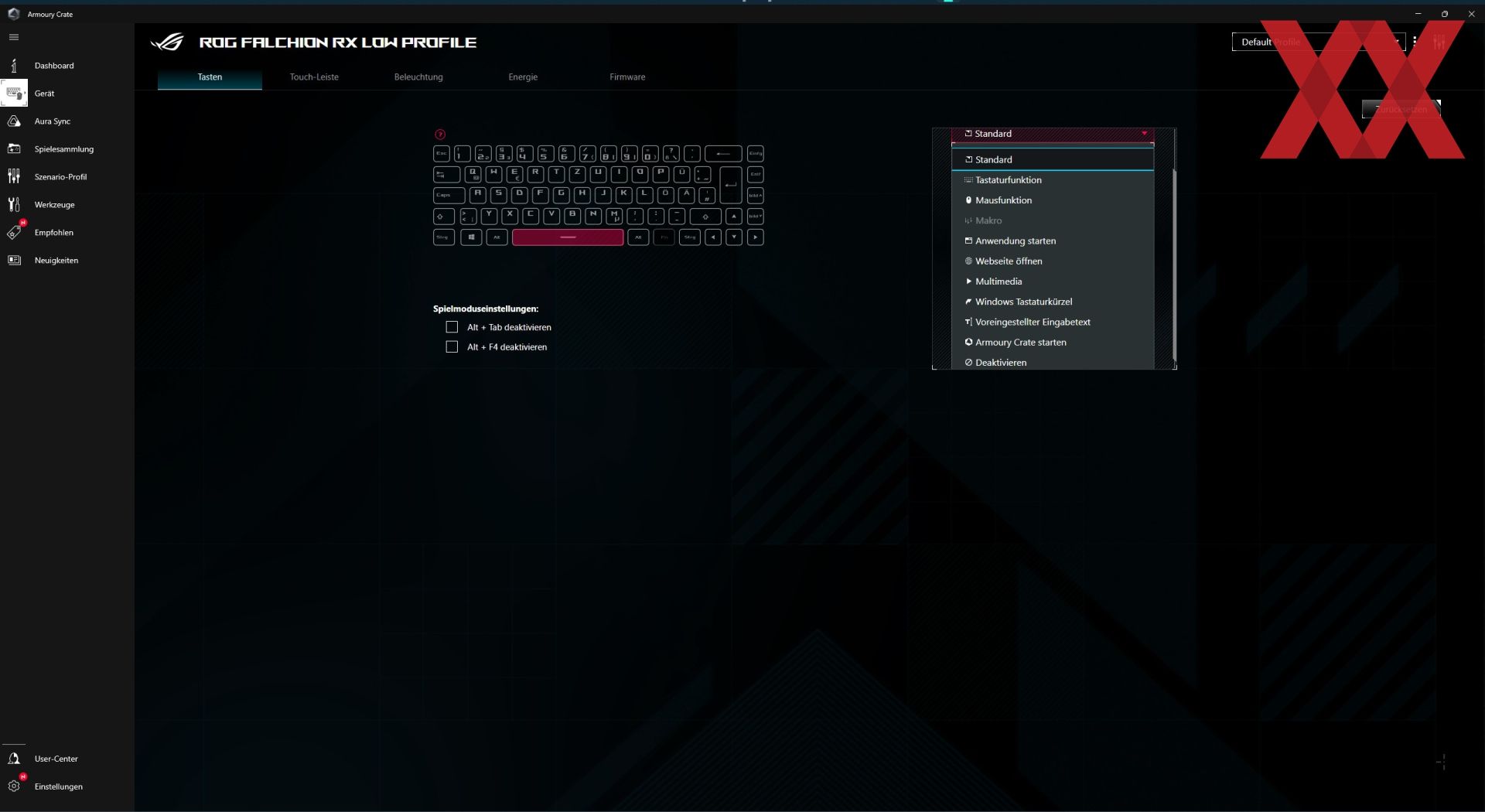Select the up arrow key on keyboard map

coord(734,217)
